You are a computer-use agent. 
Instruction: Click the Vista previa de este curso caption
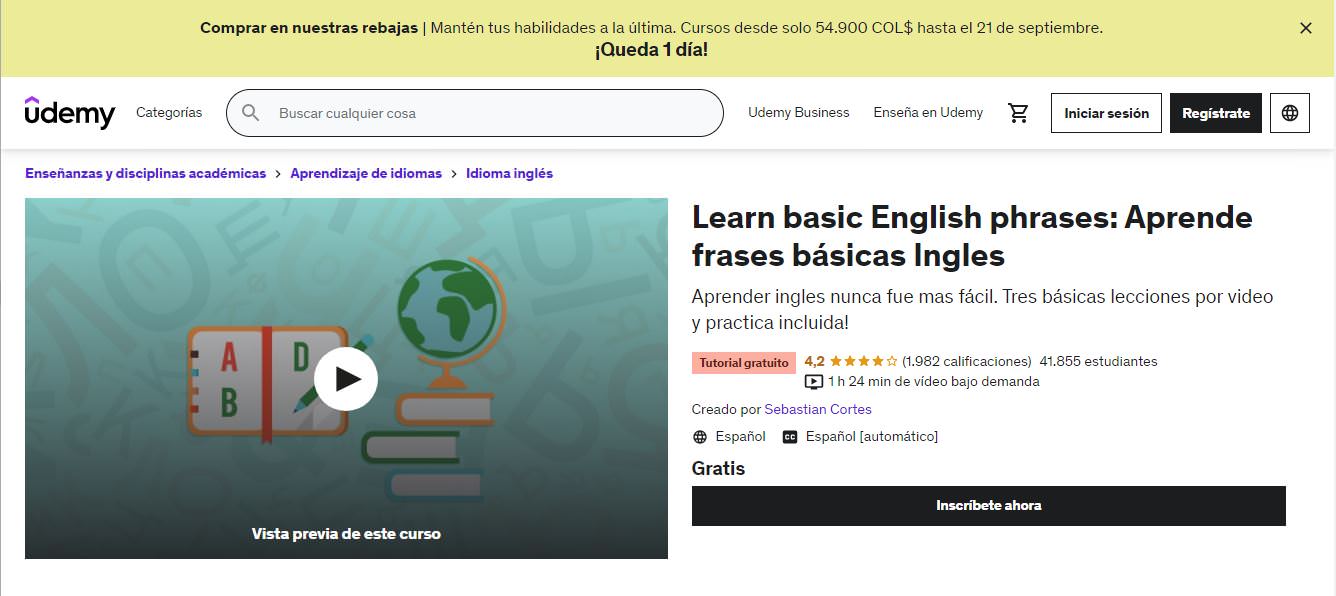pos(346,534)
